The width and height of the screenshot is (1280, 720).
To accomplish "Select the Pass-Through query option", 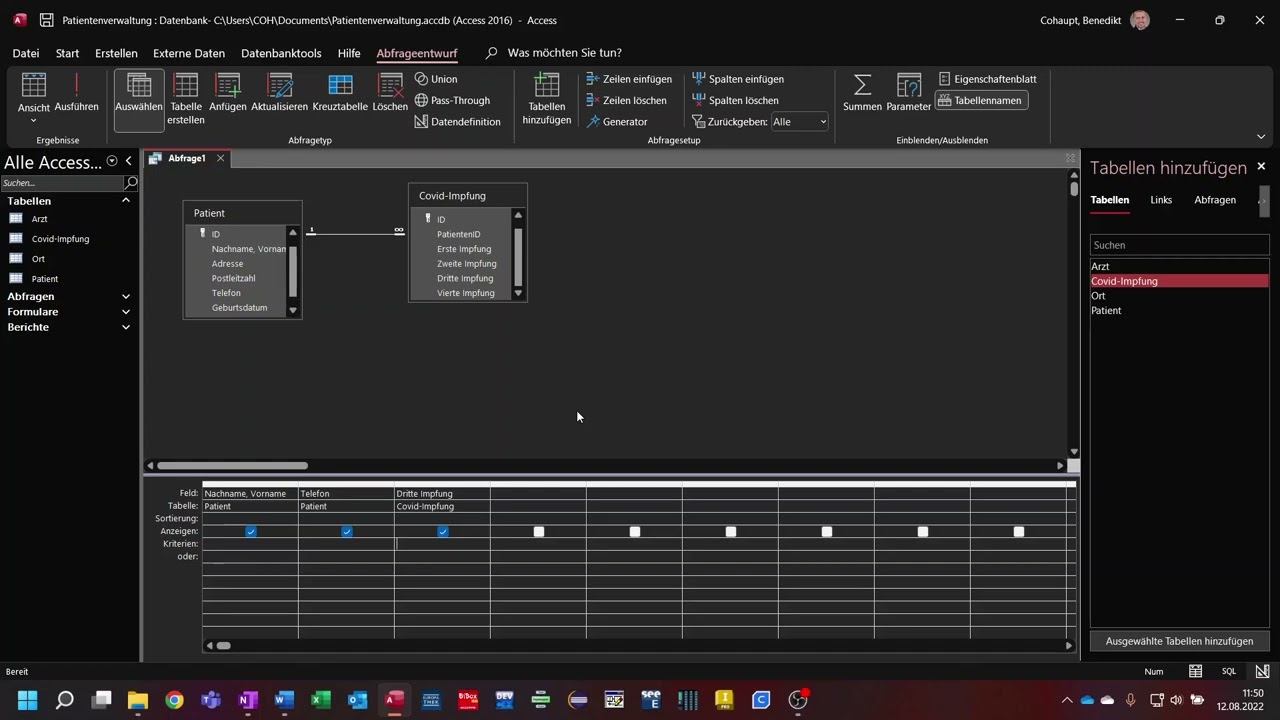I will (452, 100).
